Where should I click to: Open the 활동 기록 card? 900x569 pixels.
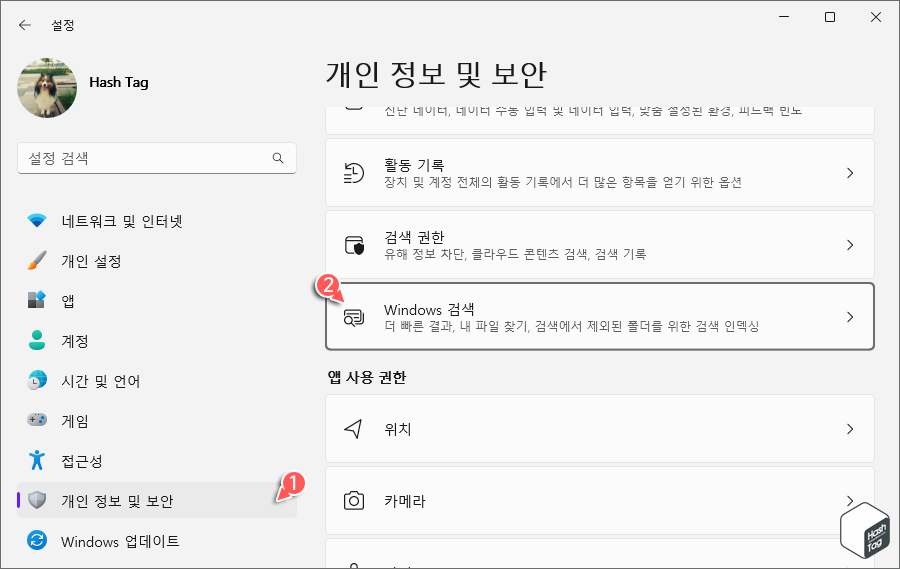pos(600,173)
